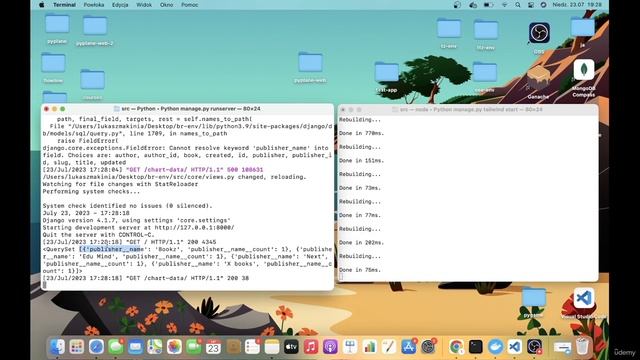
Task: Click 'Done in 151ms.' in tailwind terminal
Action: point(361,160)
